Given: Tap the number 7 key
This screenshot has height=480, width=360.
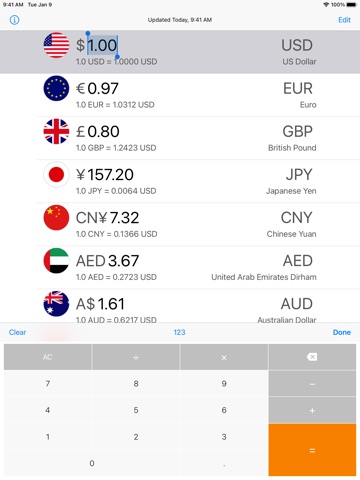Looking at the screenshot, I should tap(48, 383).
